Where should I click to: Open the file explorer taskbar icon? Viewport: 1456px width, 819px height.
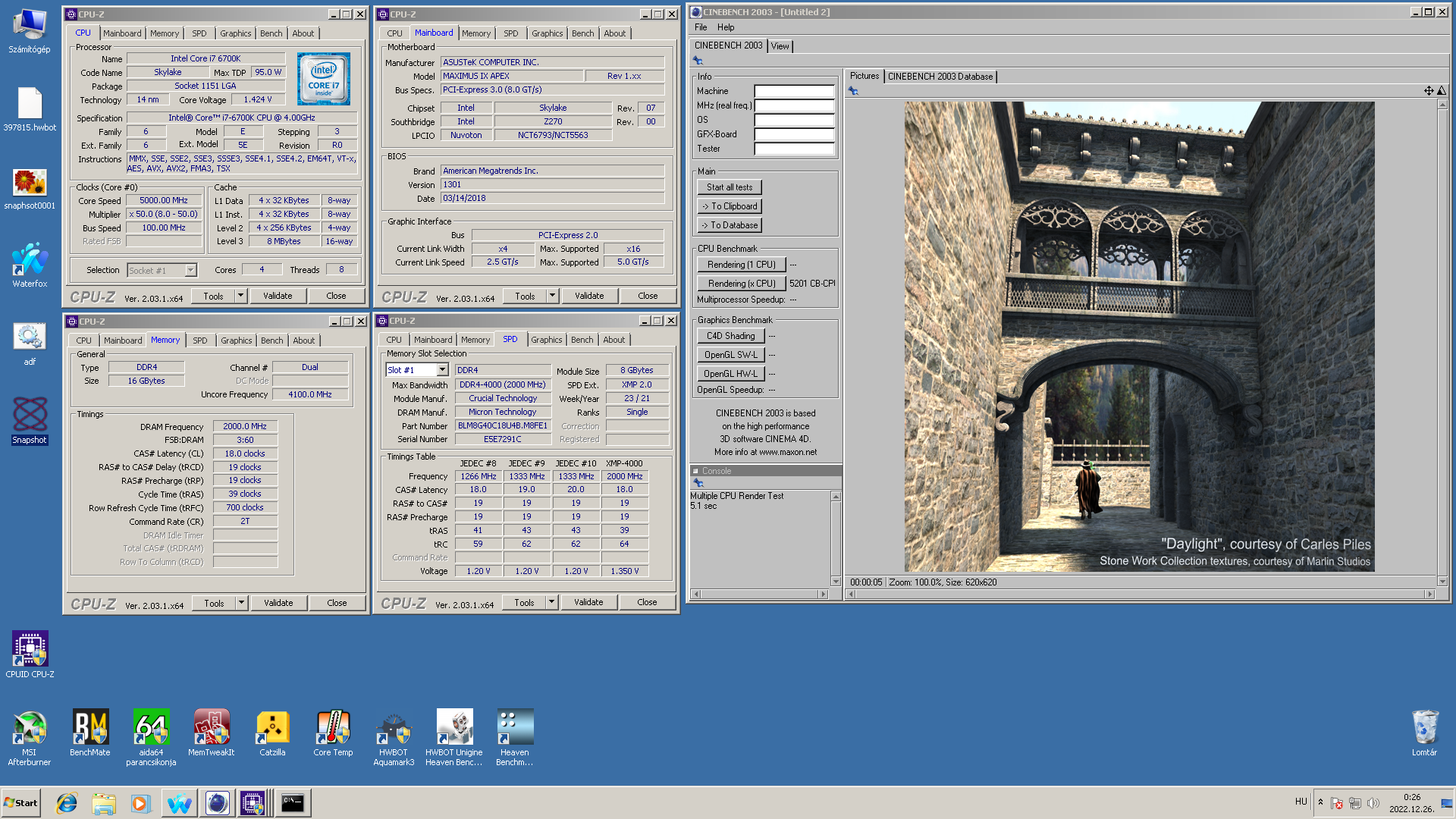click(x=104, y=803)
